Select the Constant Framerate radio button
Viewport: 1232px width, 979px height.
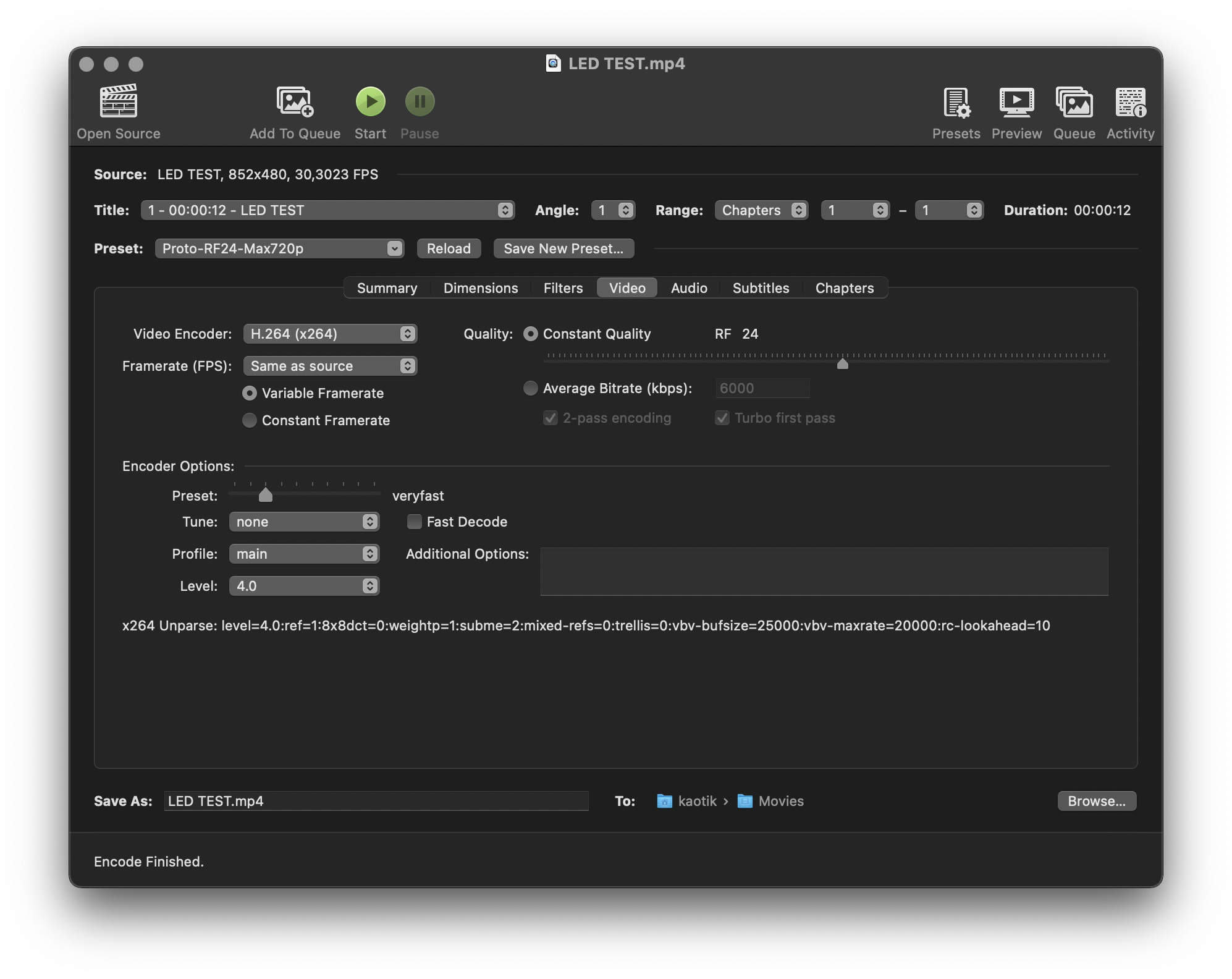(250, 420)
